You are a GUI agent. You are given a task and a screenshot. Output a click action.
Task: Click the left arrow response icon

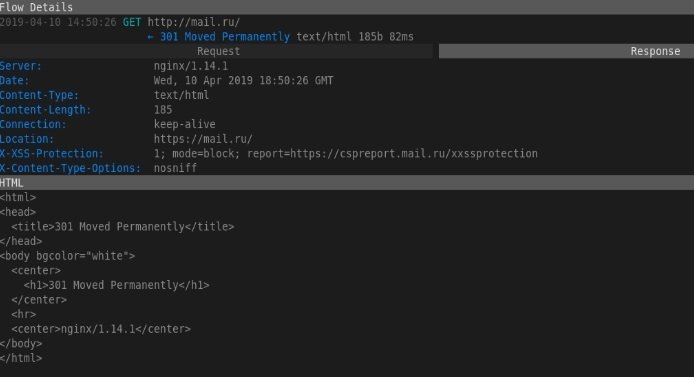150,37
